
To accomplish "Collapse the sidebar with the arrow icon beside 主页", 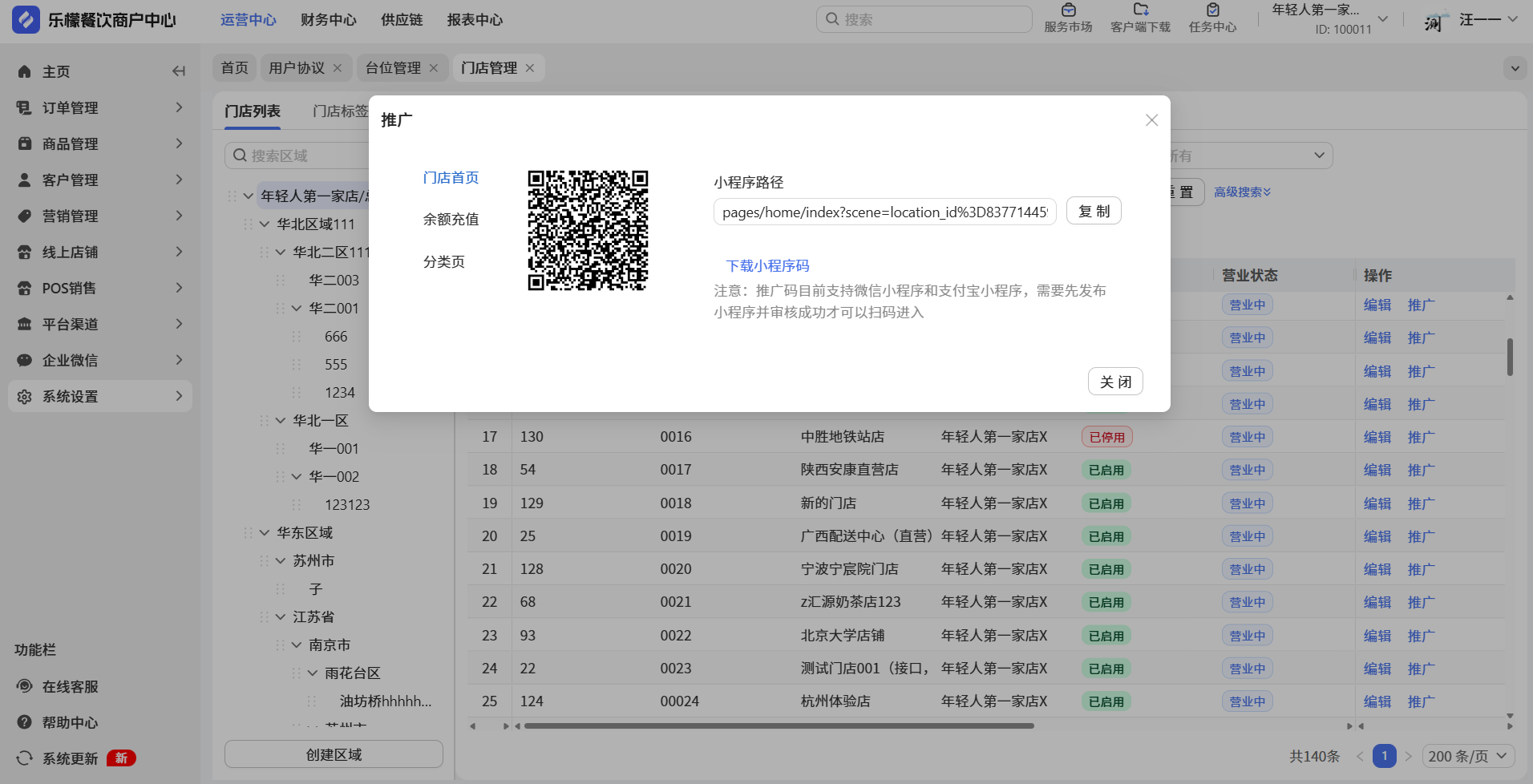I will click(179, 71).
